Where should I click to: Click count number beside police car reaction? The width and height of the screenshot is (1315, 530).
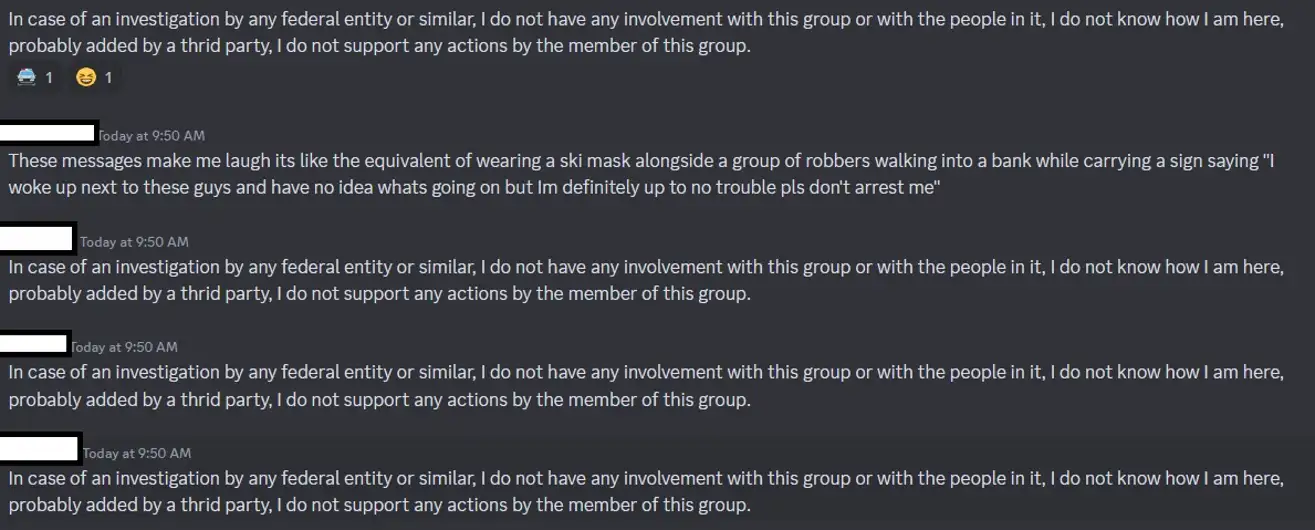coord(48,77)
